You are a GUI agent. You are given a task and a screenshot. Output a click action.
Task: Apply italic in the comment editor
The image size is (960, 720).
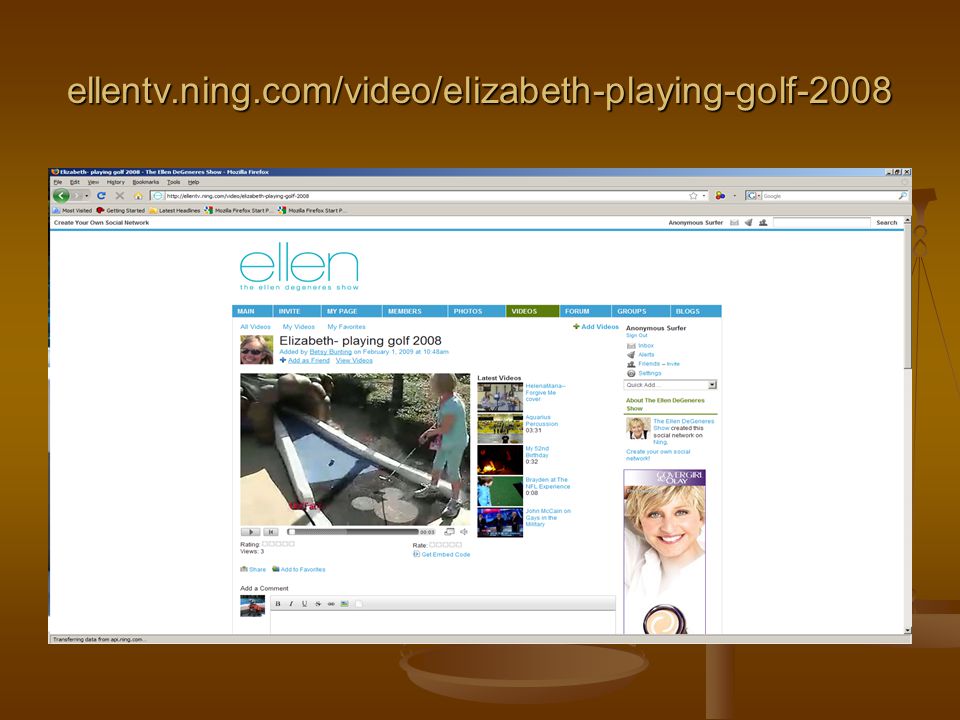291,604
